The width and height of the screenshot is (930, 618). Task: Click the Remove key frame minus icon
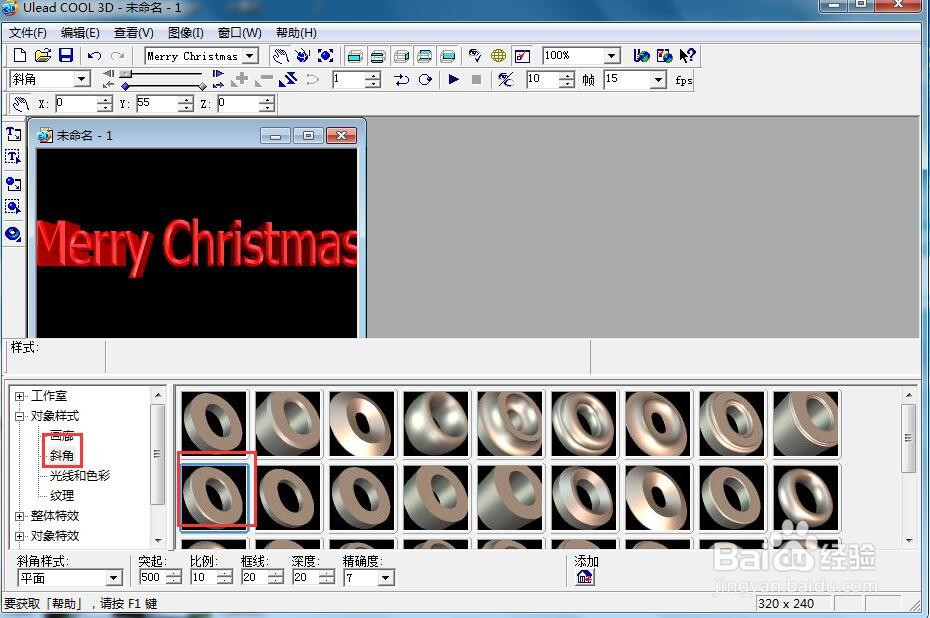pos(264,79)
